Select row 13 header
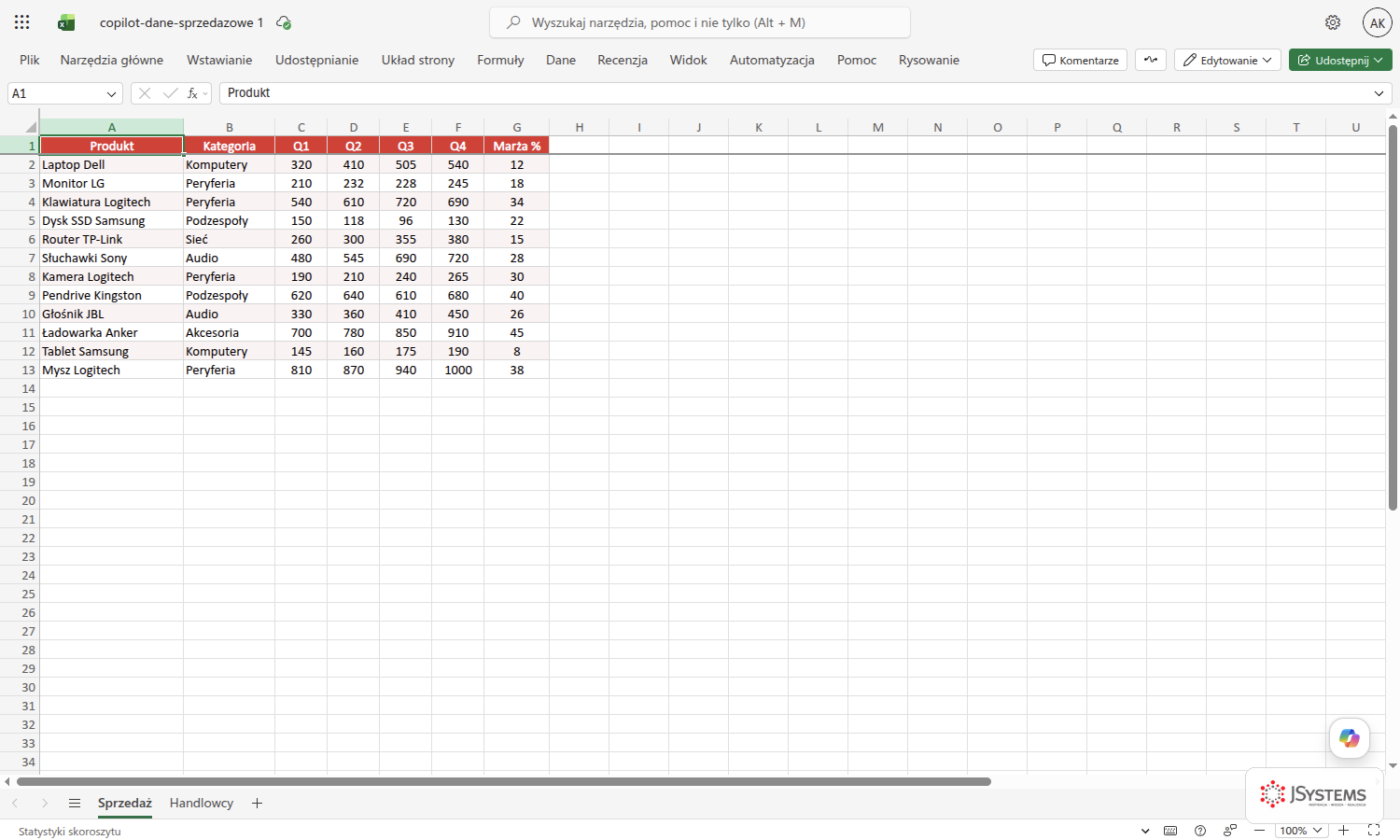The width and height of the screenshot is (1400, 840). pos(20,370)
